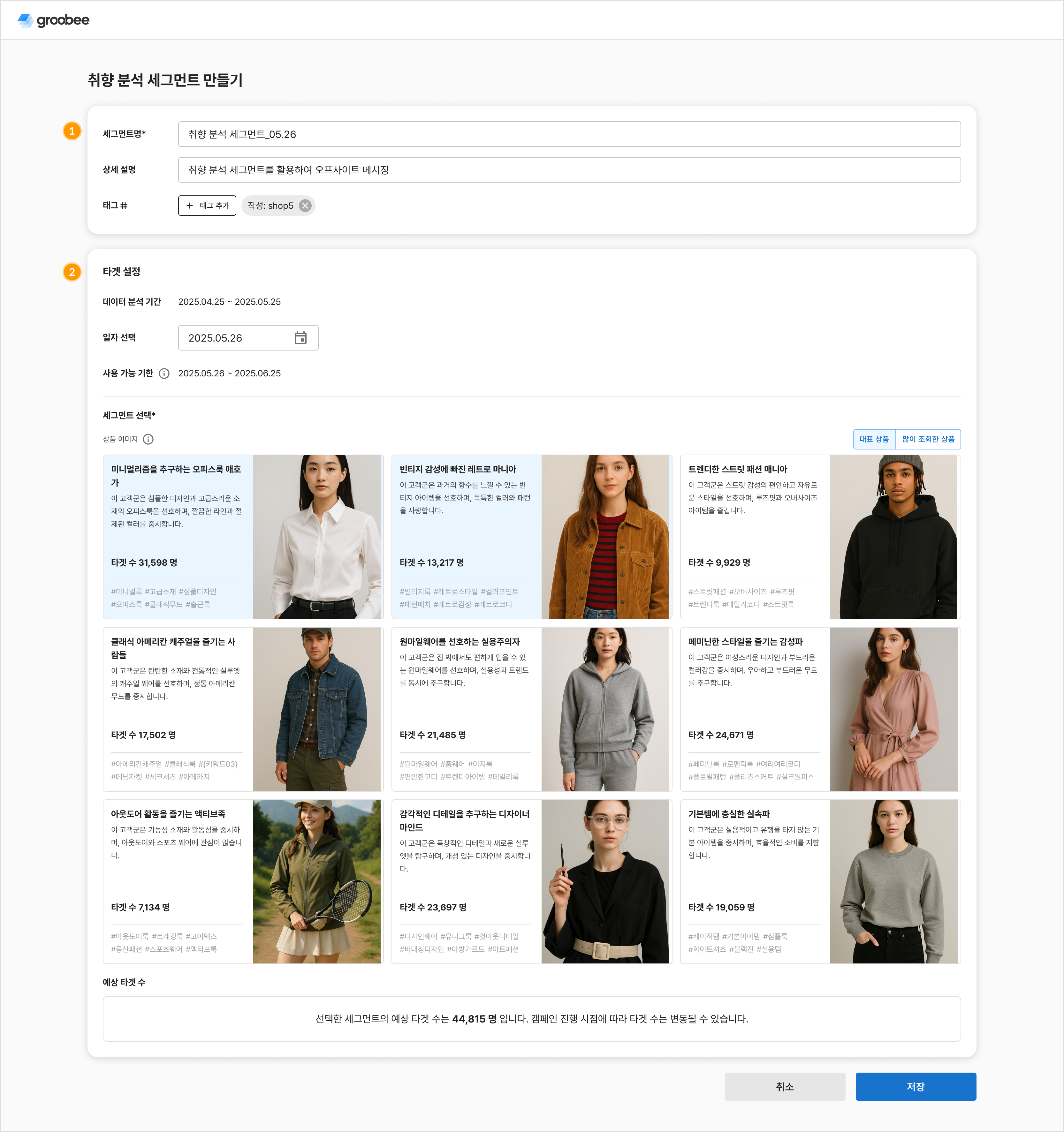The height and width of the screenshot is (1132, 1064).
Task: Open the calendar date picker icon
Action: [x=301, y=338]
